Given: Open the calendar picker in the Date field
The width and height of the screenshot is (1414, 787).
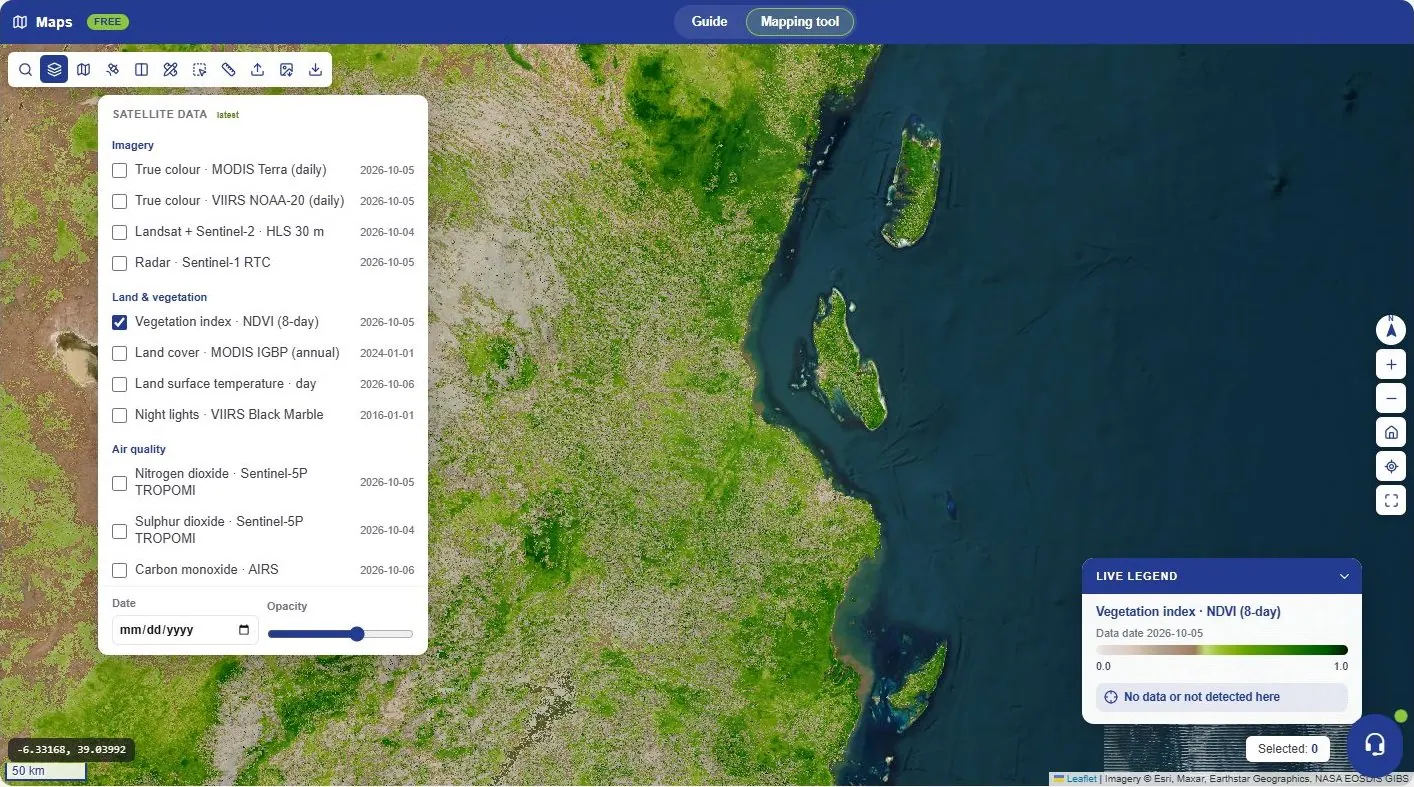Looking at the screenshot, I should (x=244, y=630).
